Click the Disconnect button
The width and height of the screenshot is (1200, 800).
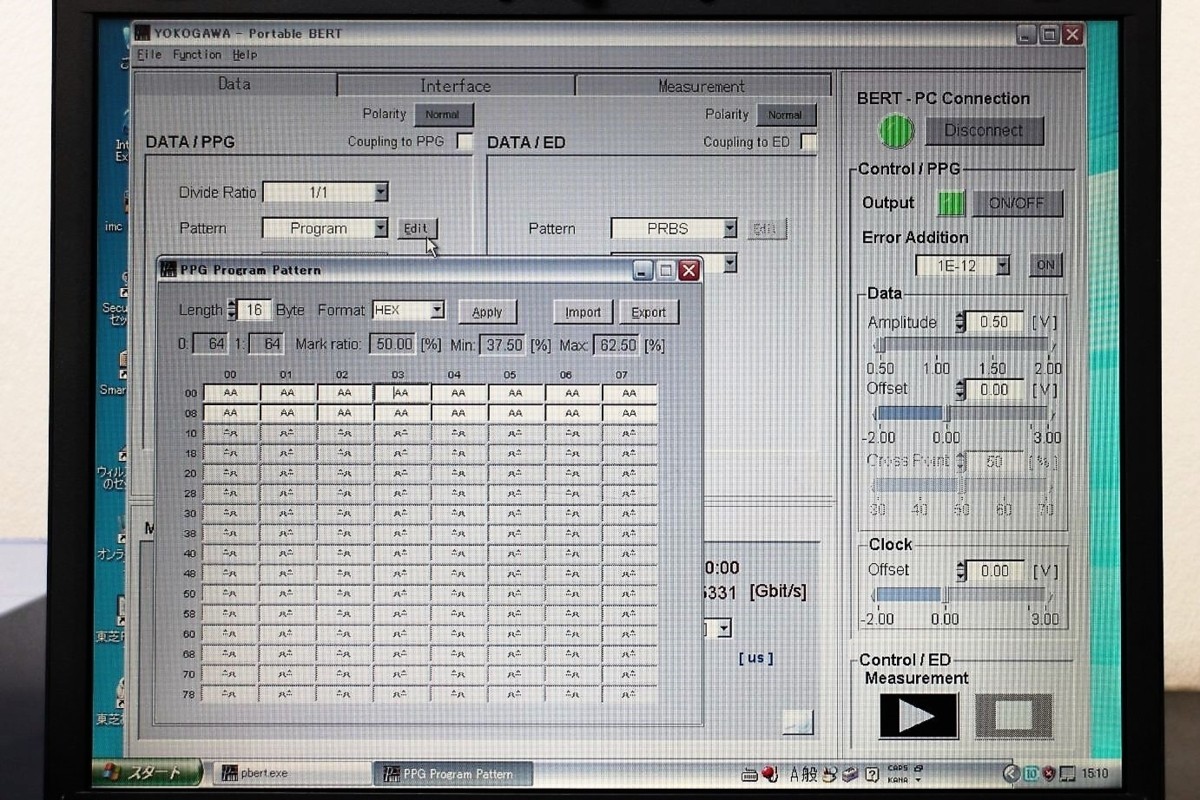(x=983, y=130)
